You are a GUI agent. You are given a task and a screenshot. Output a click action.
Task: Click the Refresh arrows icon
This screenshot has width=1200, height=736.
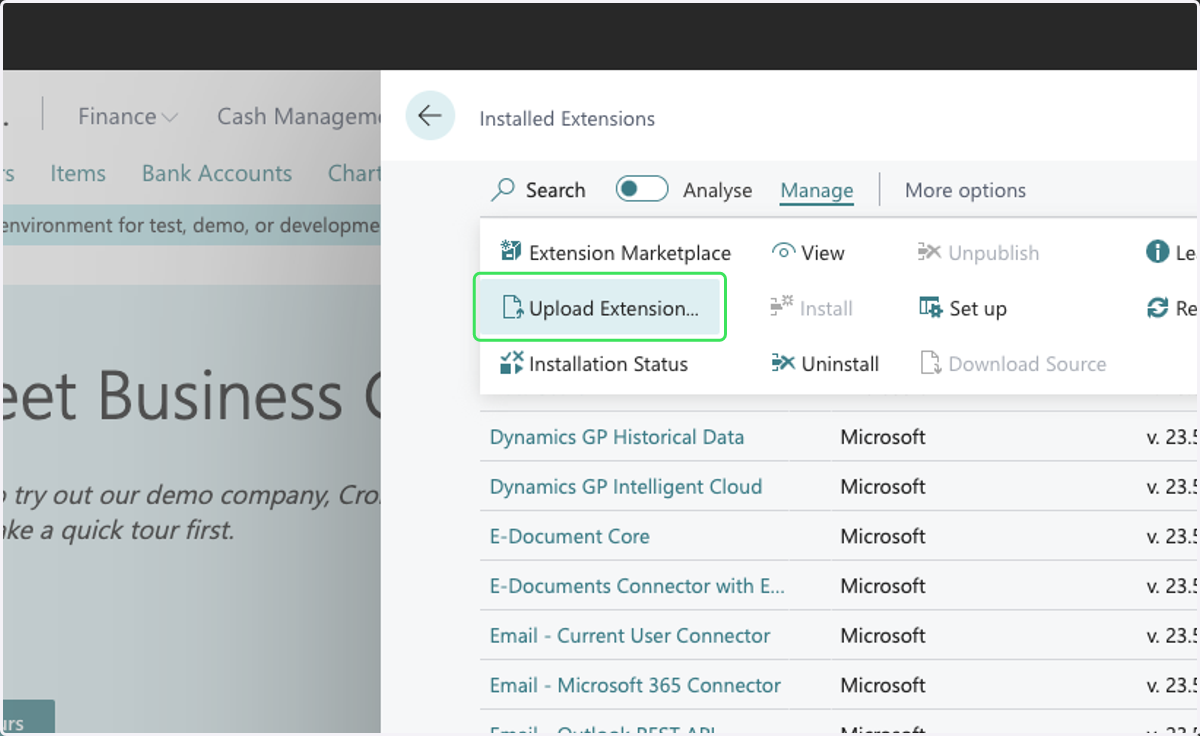pos(1157,308)
